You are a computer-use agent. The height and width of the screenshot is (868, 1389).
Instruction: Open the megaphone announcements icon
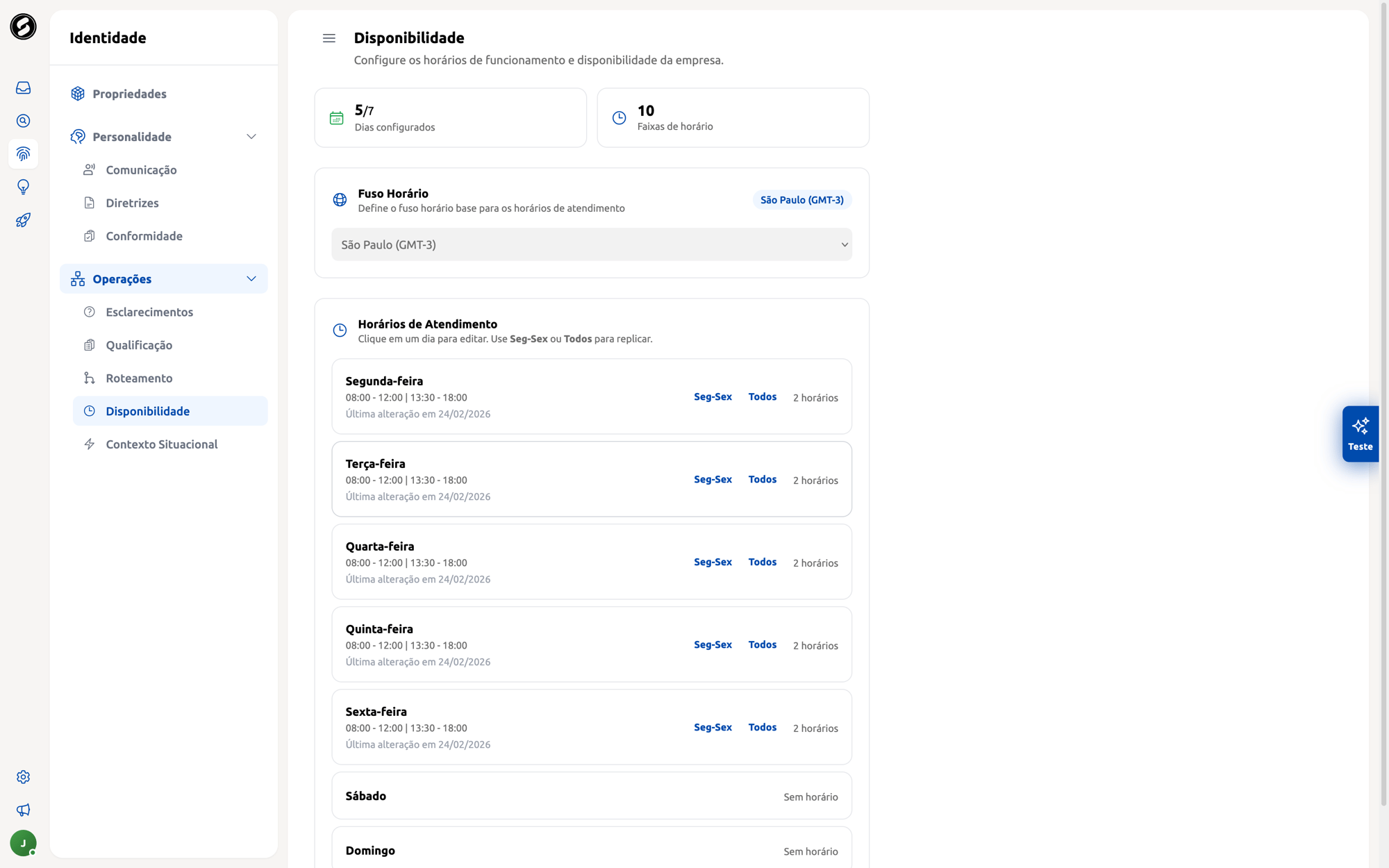(23, 810)
